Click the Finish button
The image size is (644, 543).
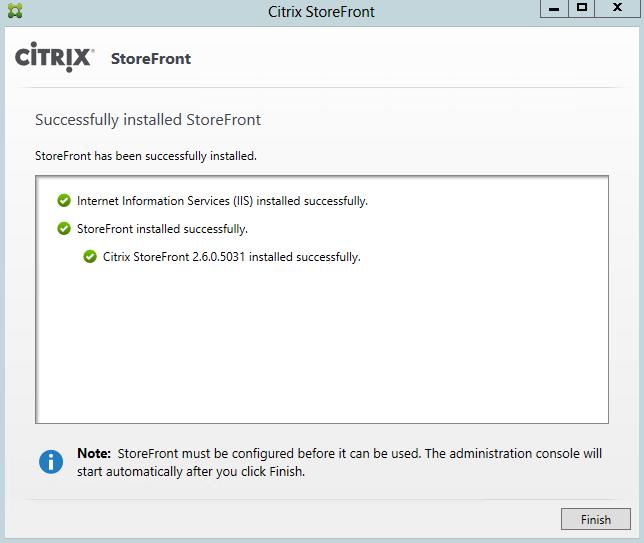pyautogui.click(x=595, y=519)
